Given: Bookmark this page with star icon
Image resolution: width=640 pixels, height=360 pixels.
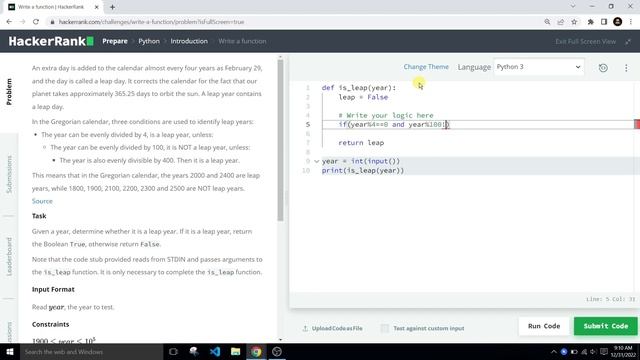Looking at the screenshot, I should (x=574, y=22).
